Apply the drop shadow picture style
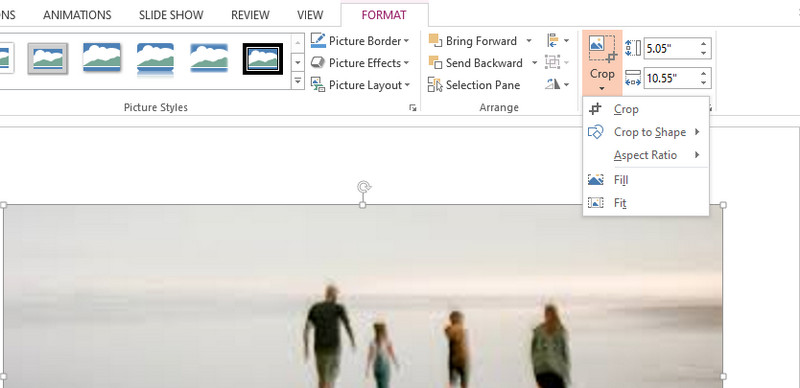 pos(102,57)
